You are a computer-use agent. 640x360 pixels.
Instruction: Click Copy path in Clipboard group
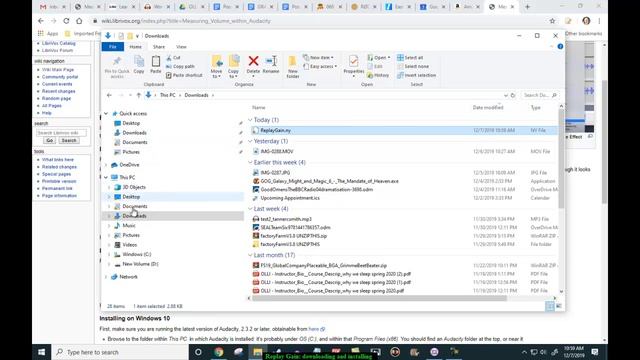point(180,67)
